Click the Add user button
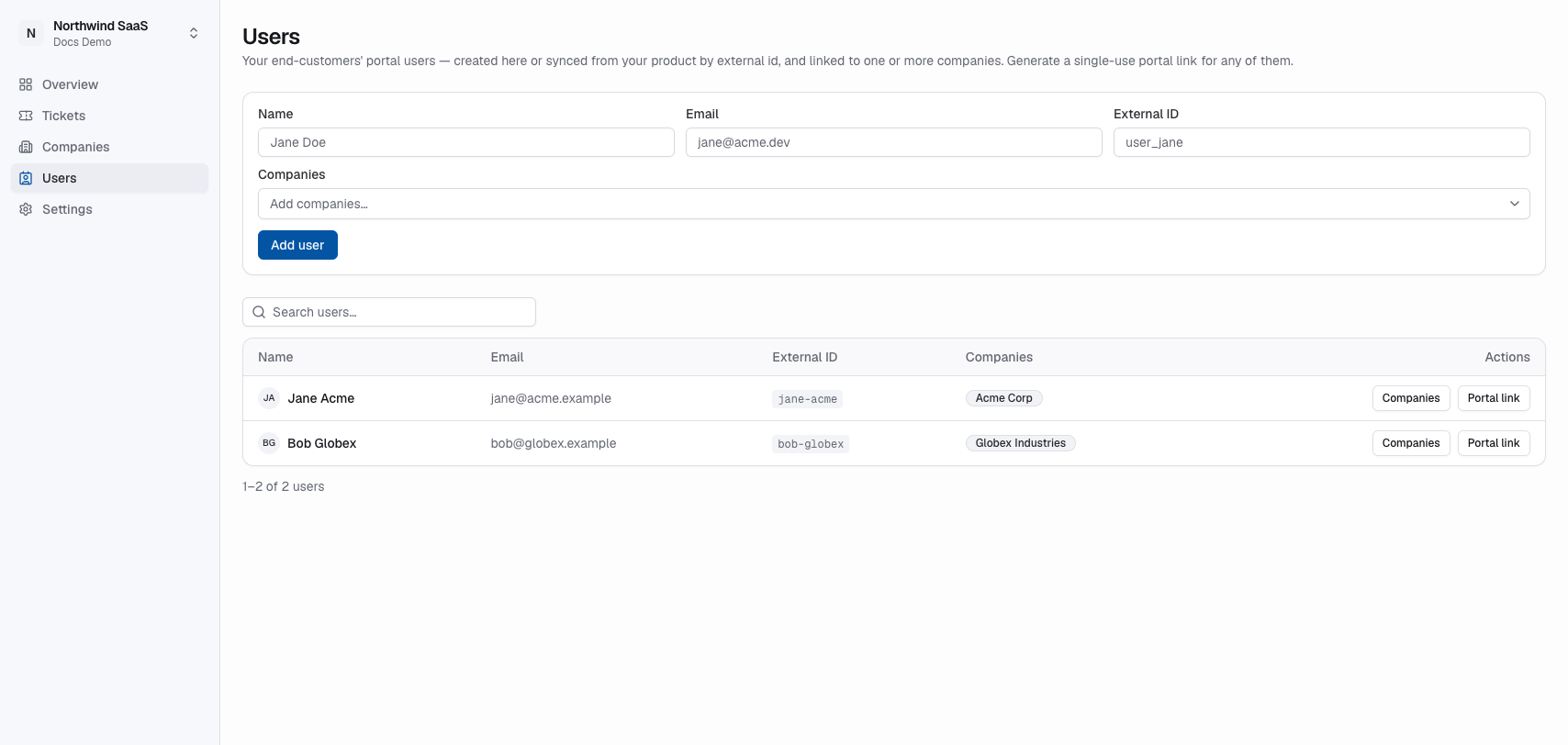Screen dimensions: 1568x745 click(297, 245)
